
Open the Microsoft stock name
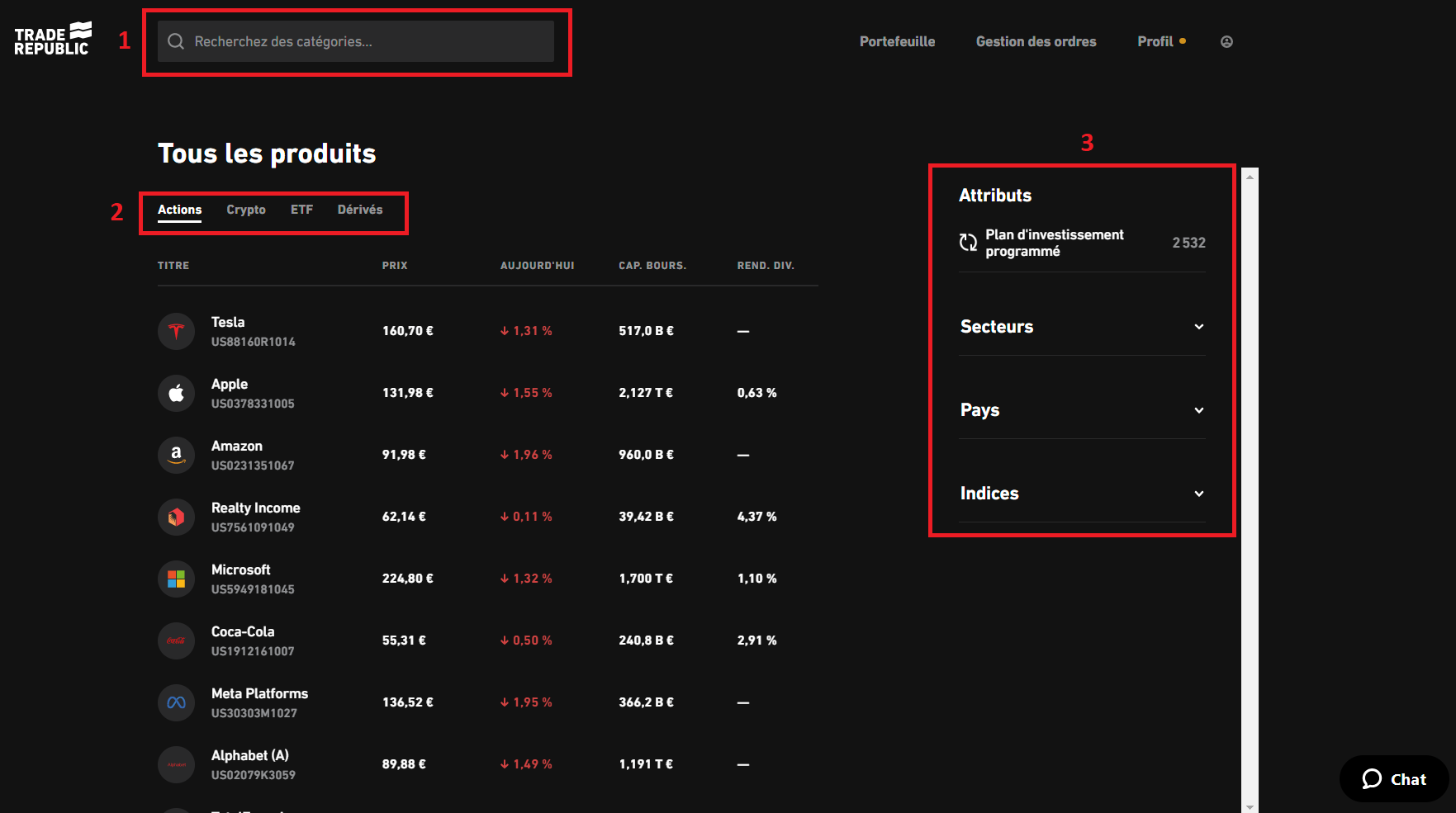click(241, 570)
